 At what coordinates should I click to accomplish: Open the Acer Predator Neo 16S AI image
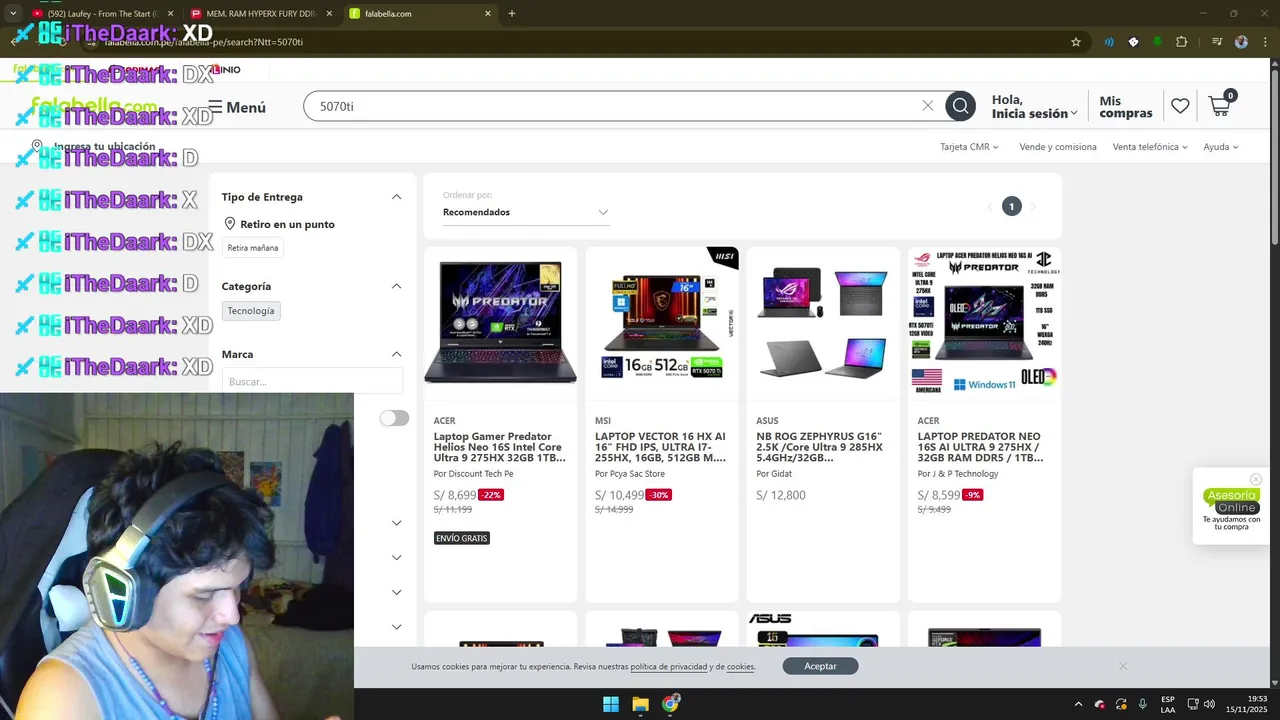tap(985, 323)
